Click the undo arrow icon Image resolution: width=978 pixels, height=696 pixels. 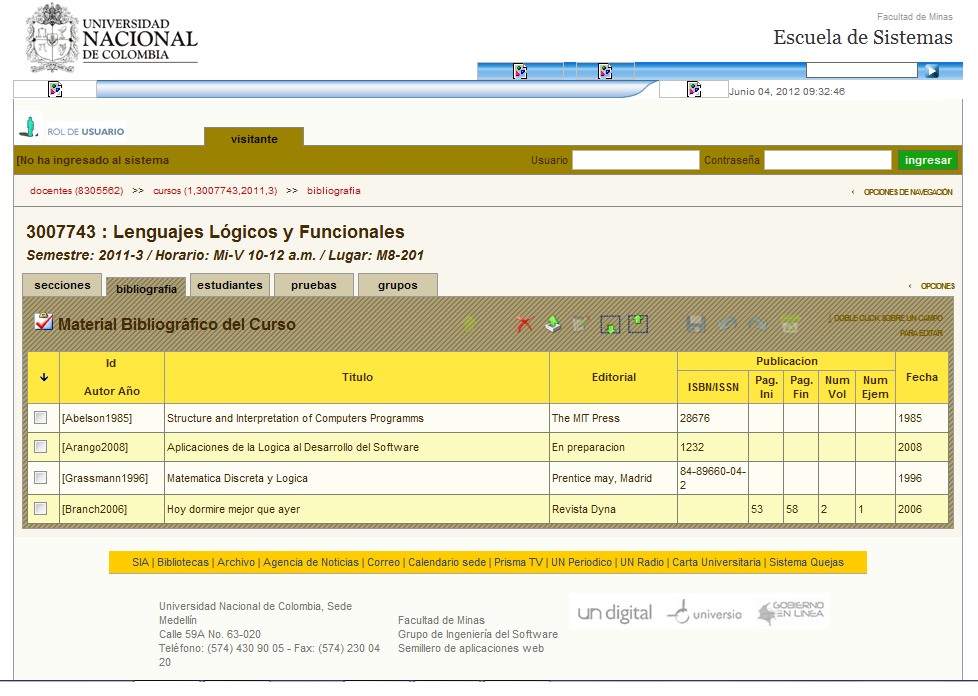pyautogui.click(x=728, y=324)
